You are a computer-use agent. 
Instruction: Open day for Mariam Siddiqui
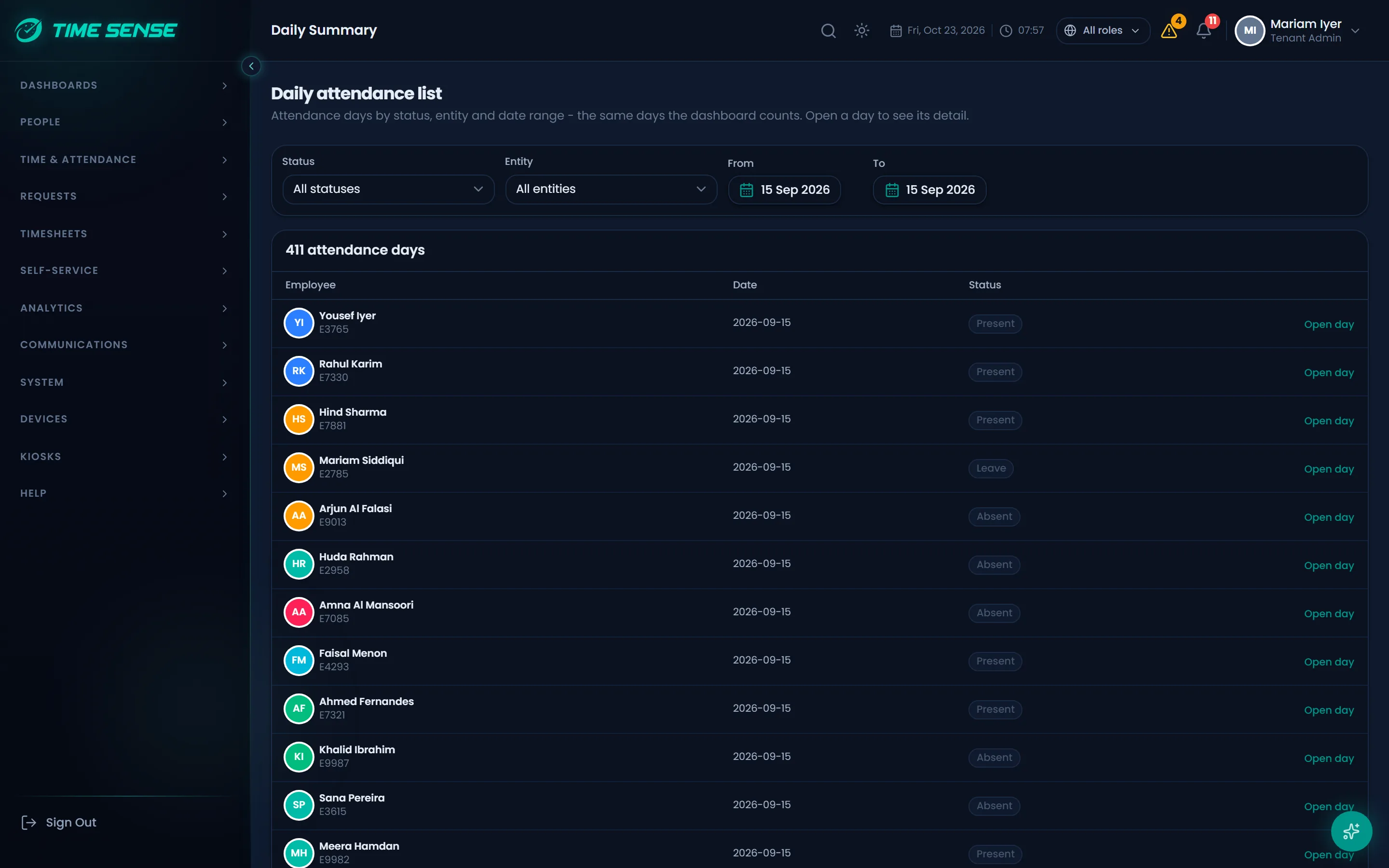click(1329, 469)
